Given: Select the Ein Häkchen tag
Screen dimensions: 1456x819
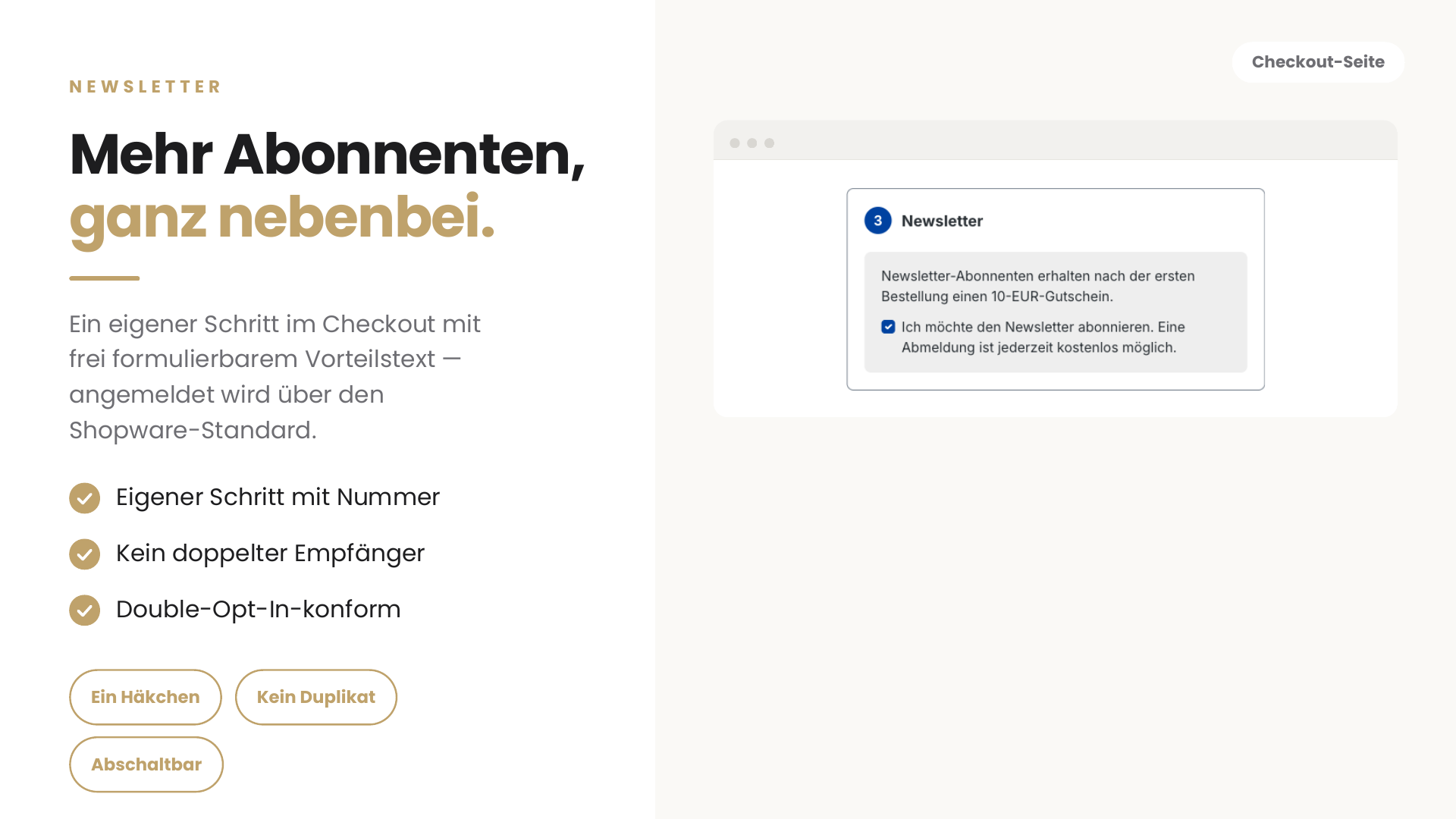Looking at the screenshot, I should [x=146, y=697].
